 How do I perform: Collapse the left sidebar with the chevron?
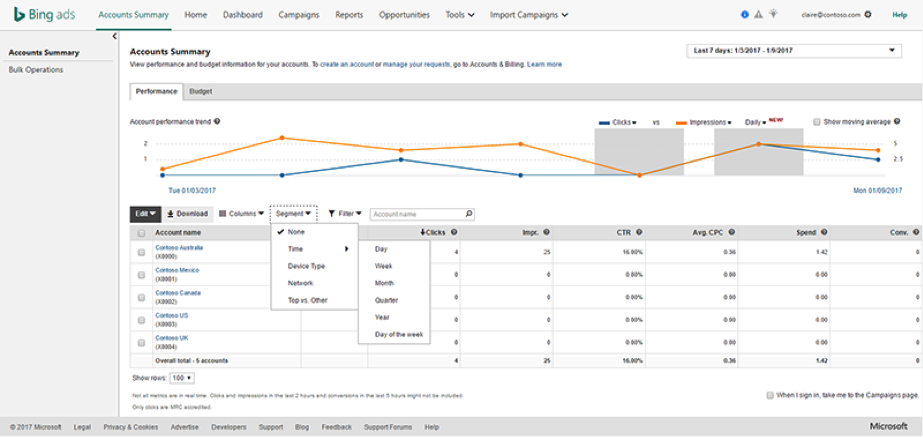point(114,37)
